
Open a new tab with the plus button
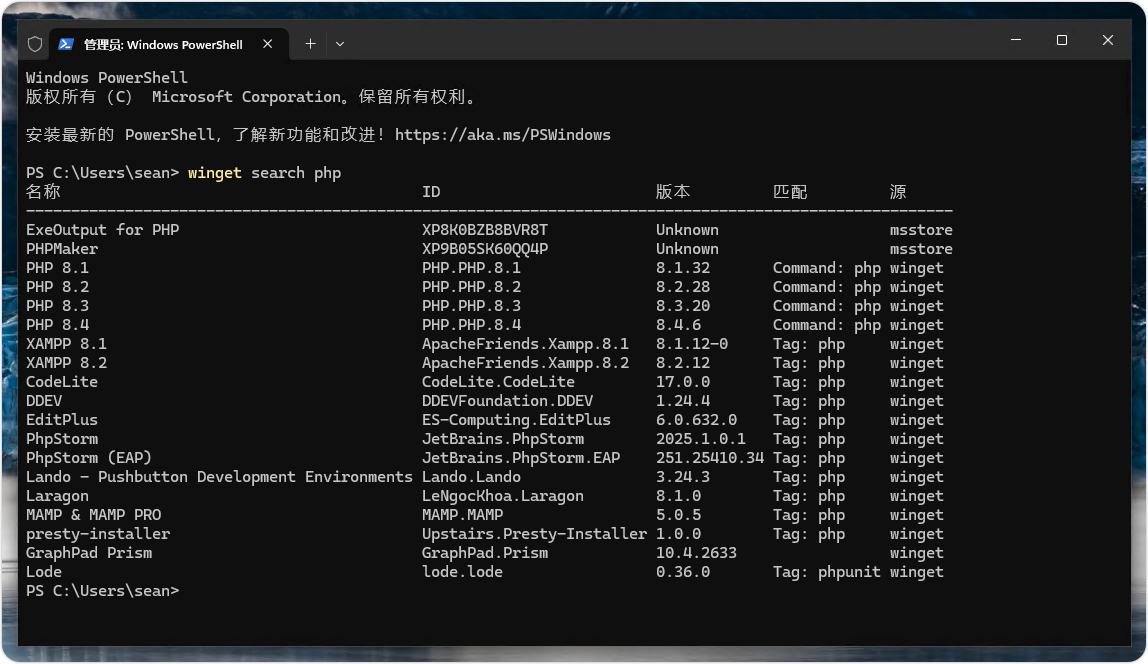pyautogui.click(x=310, y=44)
